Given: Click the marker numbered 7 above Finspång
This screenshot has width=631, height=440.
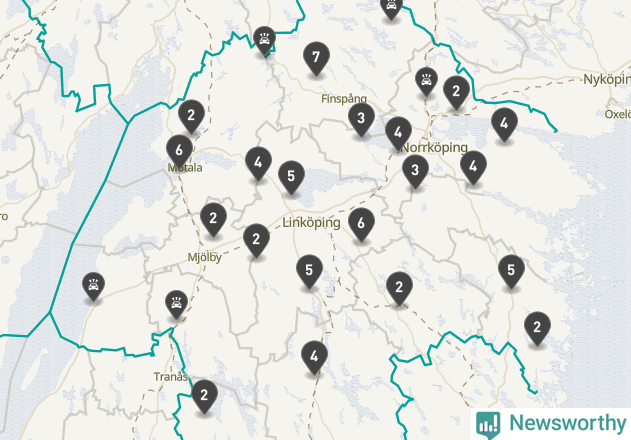Looking at the screenshot, I should [316, 58].
